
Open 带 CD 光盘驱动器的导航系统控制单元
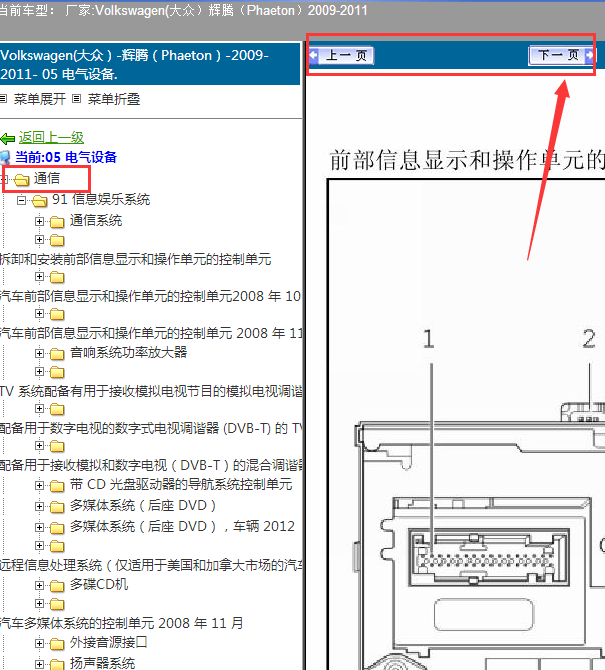pos(181,485)
